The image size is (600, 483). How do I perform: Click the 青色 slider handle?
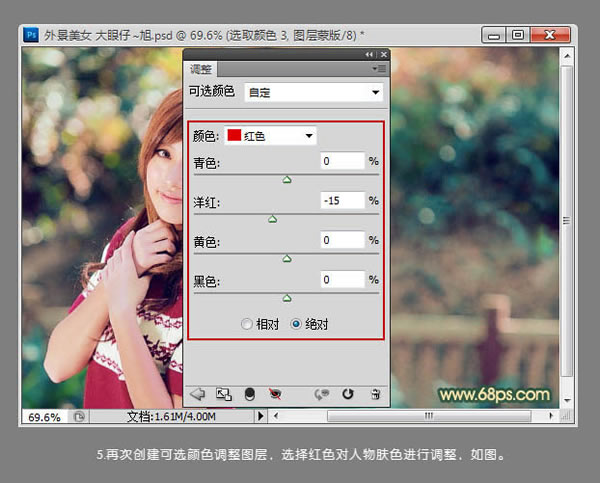[287, 179]
